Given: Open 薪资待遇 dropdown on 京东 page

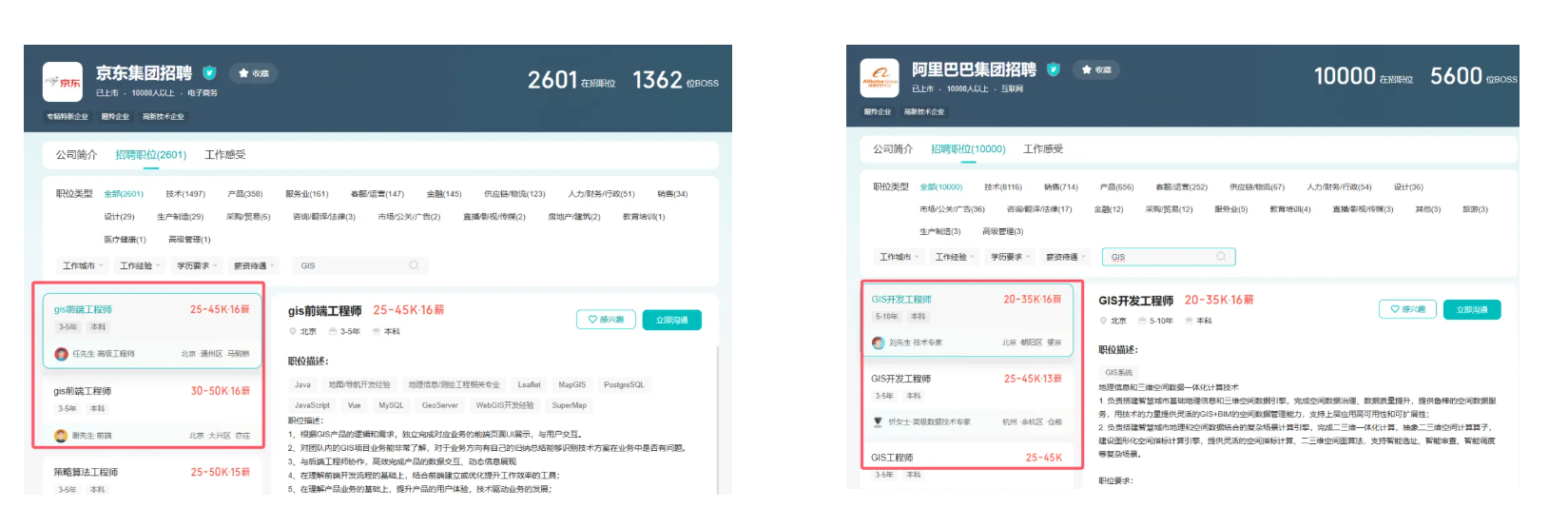Looking at the screenshot, I should [x=255, y=265].
